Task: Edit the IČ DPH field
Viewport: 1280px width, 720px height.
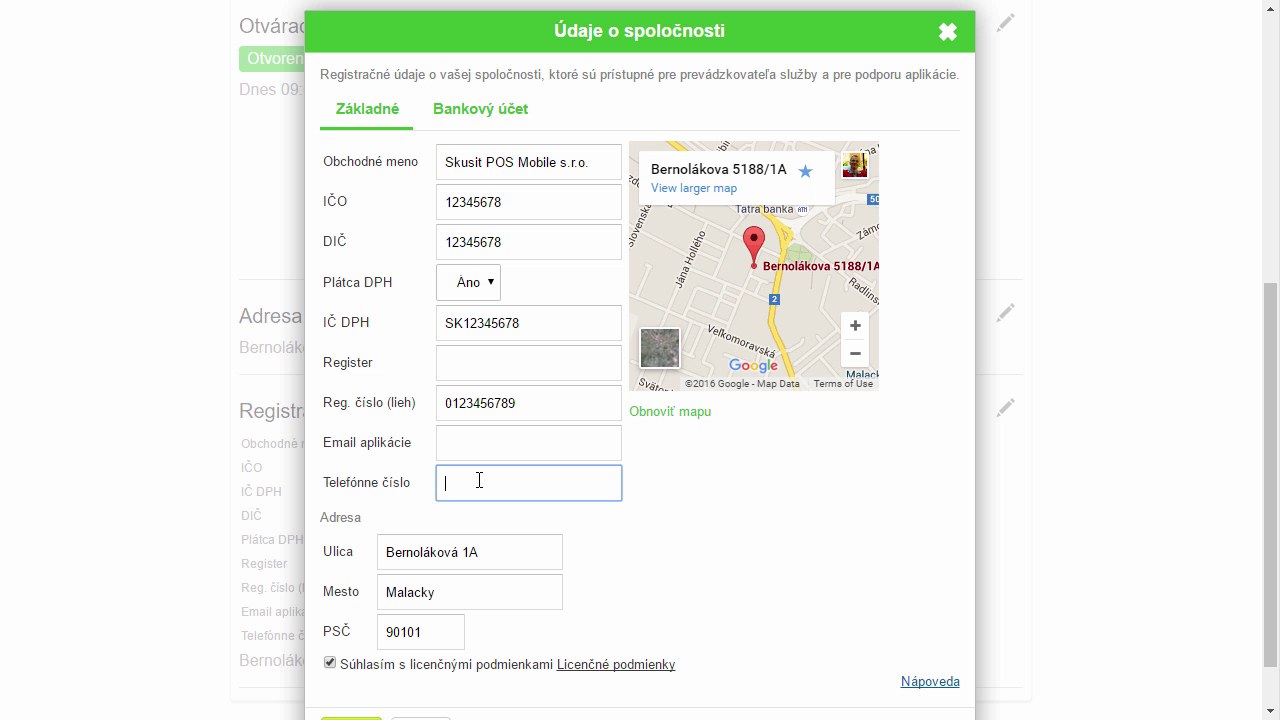Action: click(x=528, y=323)
